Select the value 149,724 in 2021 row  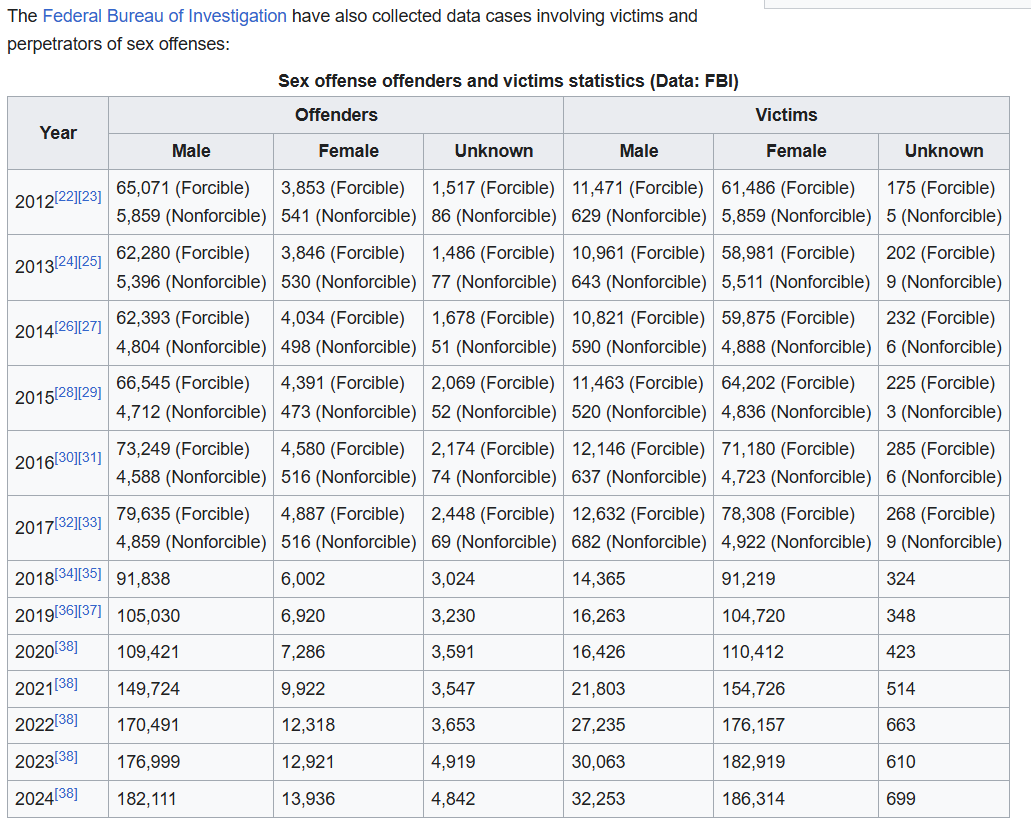point(148,689)
